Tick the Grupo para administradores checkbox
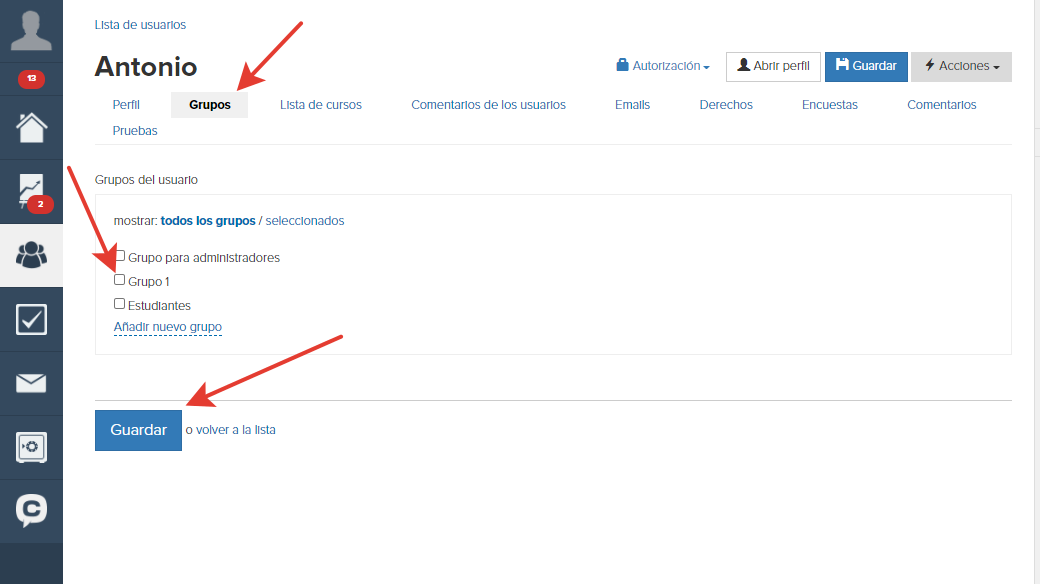The height and width of the screenshot is (584, 1040). click(x=120, y=256)
